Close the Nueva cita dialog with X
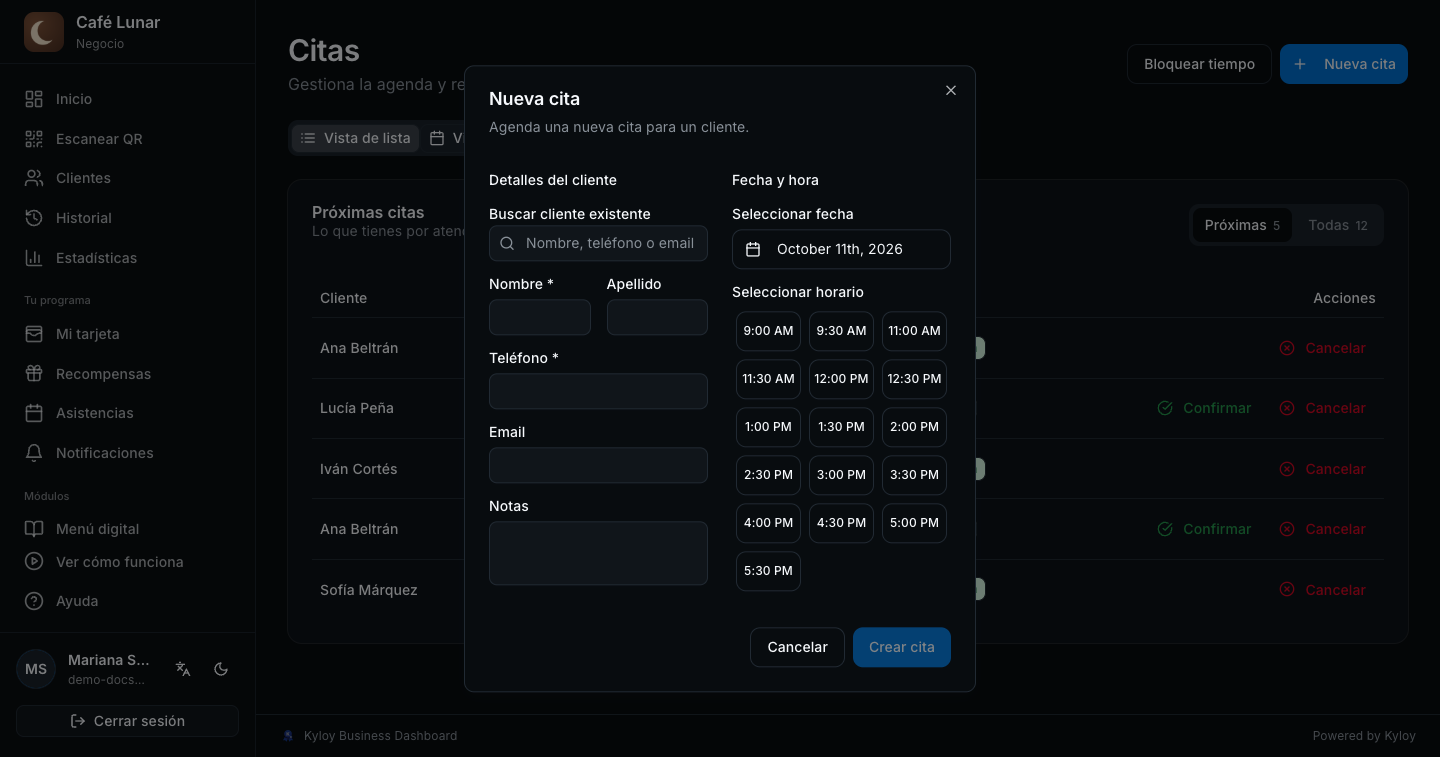 [x=951, y=90]
